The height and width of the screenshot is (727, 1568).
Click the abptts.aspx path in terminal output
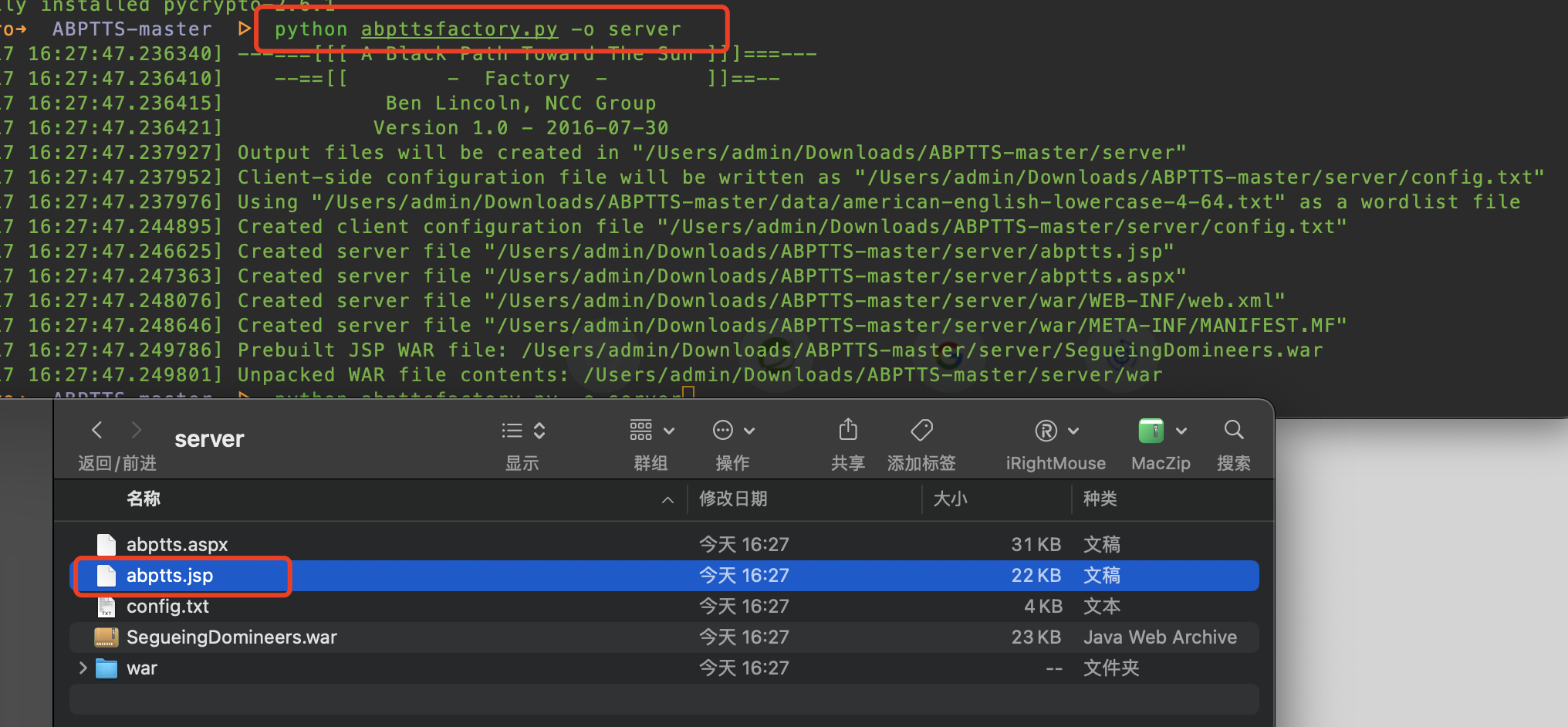coord(836,276)
